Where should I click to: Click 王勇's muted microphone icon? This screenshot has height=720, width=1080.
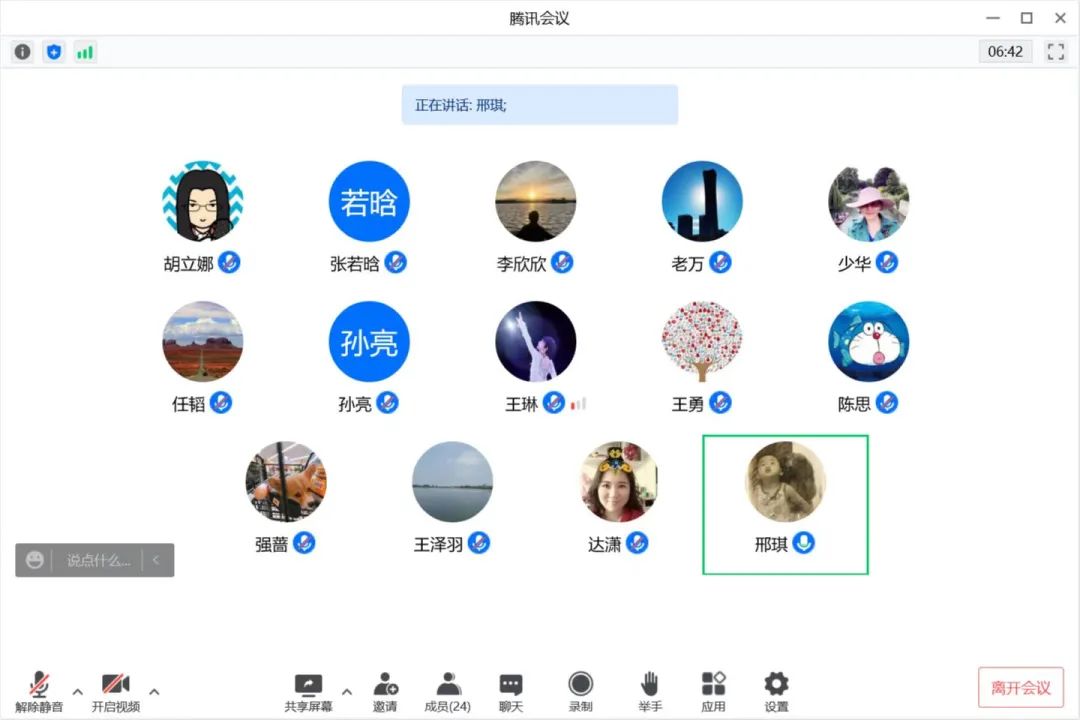(720, 402)
